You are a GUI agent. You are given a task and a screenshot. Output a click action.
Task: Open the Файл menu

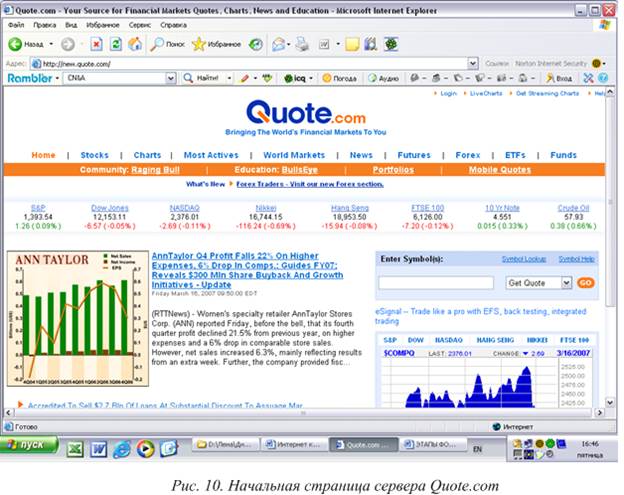(16, 25)
